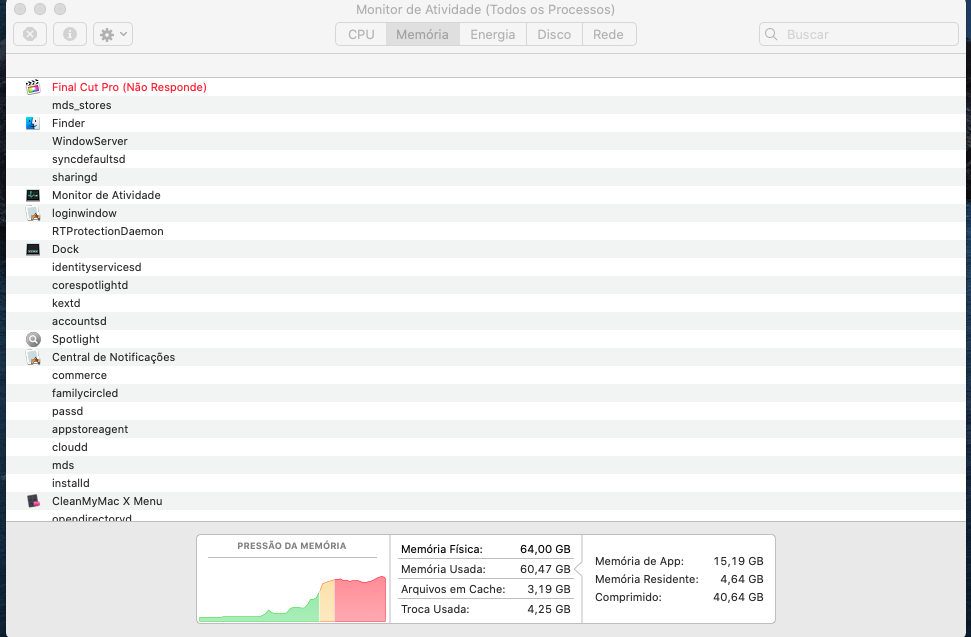Select the cloudd process
The width and height of the screenshot is (971, 637).
[x=69, y=447]
